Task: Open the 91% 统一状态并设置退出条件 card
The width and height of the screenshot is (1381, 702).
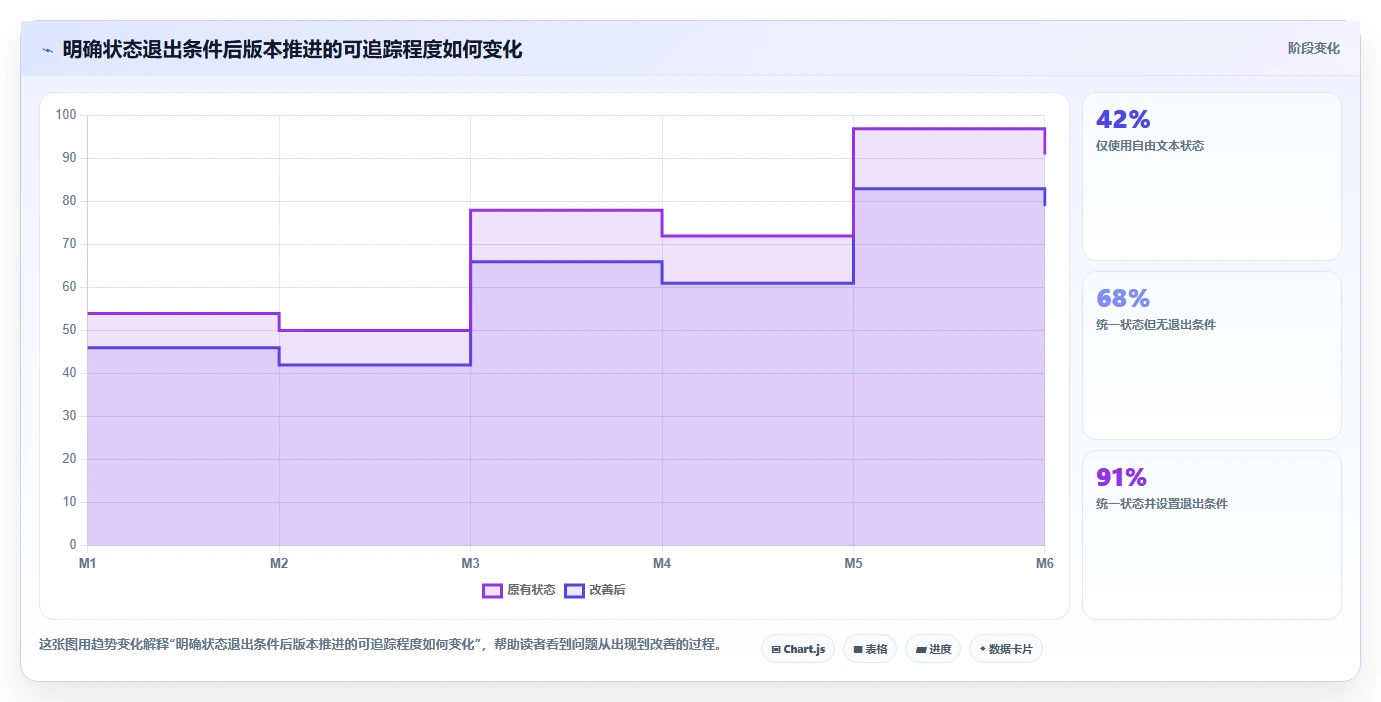Action: pyautogui.click(x=1212, y=535)
